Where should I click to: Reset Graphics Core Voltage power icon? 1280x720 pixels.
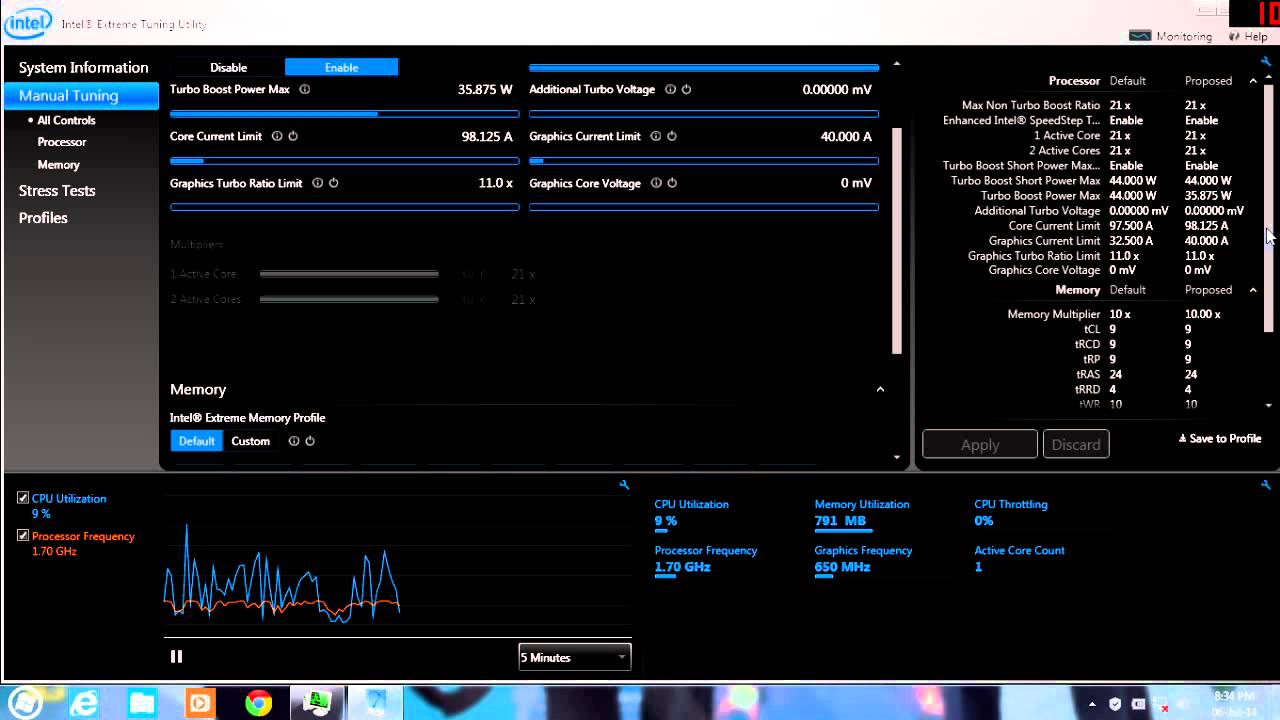(x=672, y=183)
